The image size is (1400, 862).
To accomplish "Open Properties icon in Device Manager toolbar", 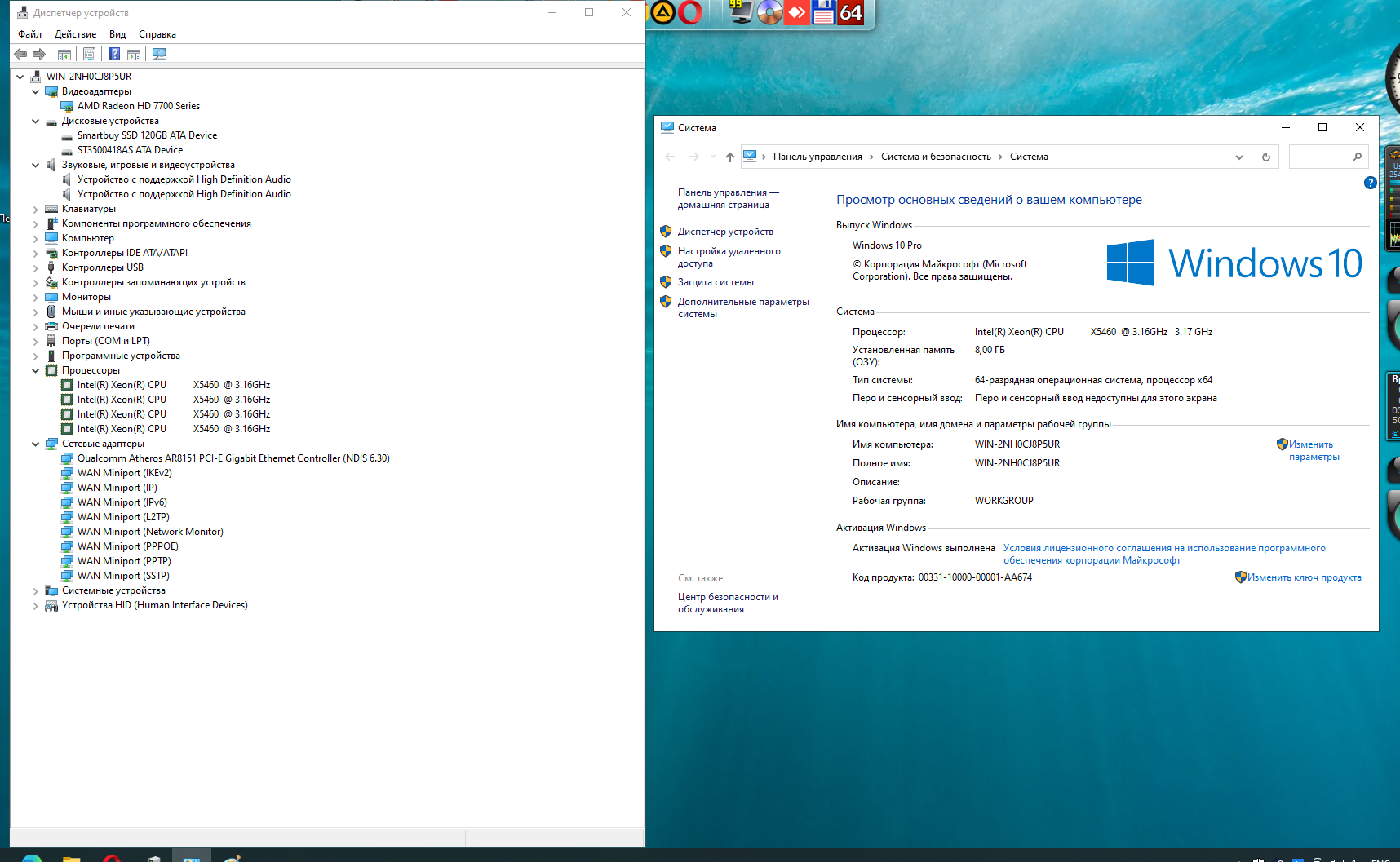I will pyautogui.click(x=90, y=54).
